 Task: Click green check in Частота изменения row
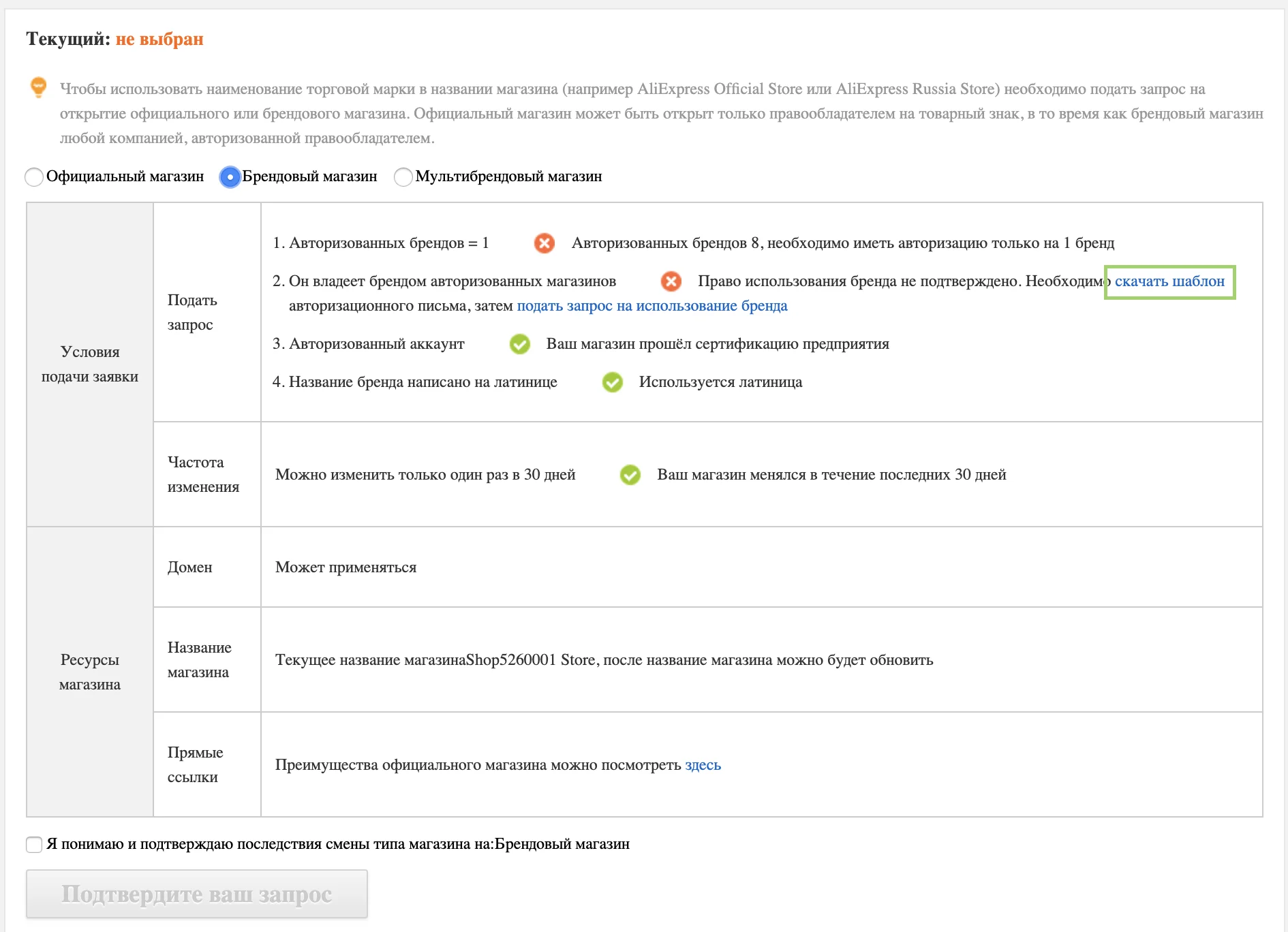click(630, 475)
